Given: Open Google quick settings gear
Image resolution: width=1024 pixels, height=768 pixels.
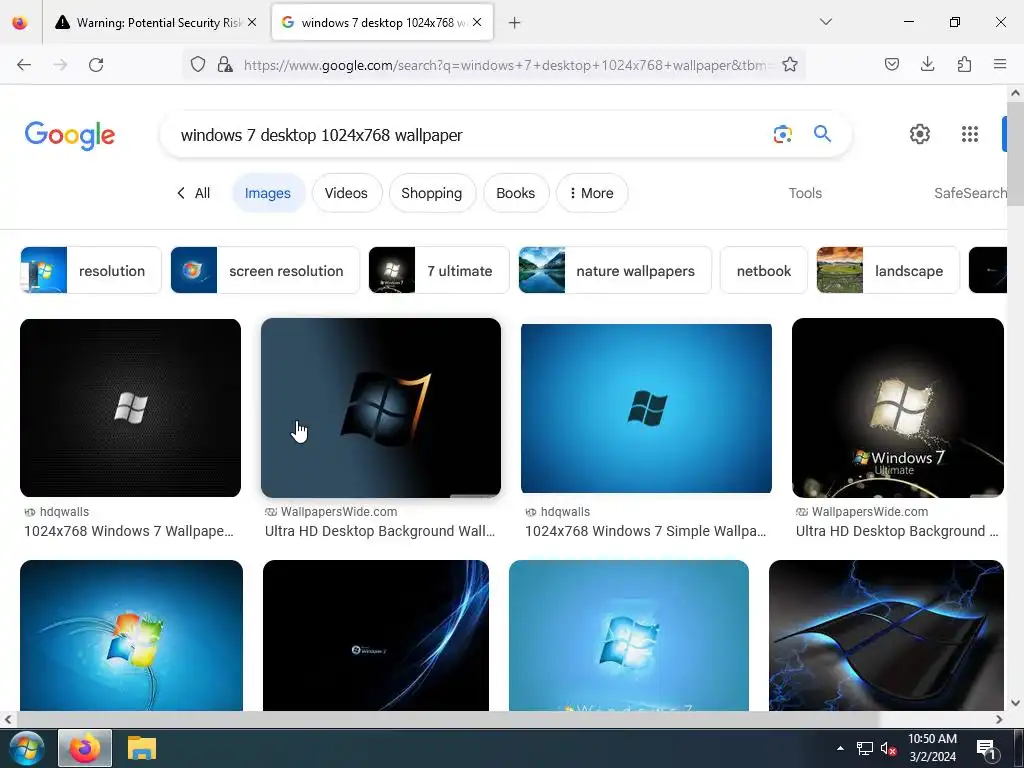Looking at the screenshot, I should (x=920, y=134).
